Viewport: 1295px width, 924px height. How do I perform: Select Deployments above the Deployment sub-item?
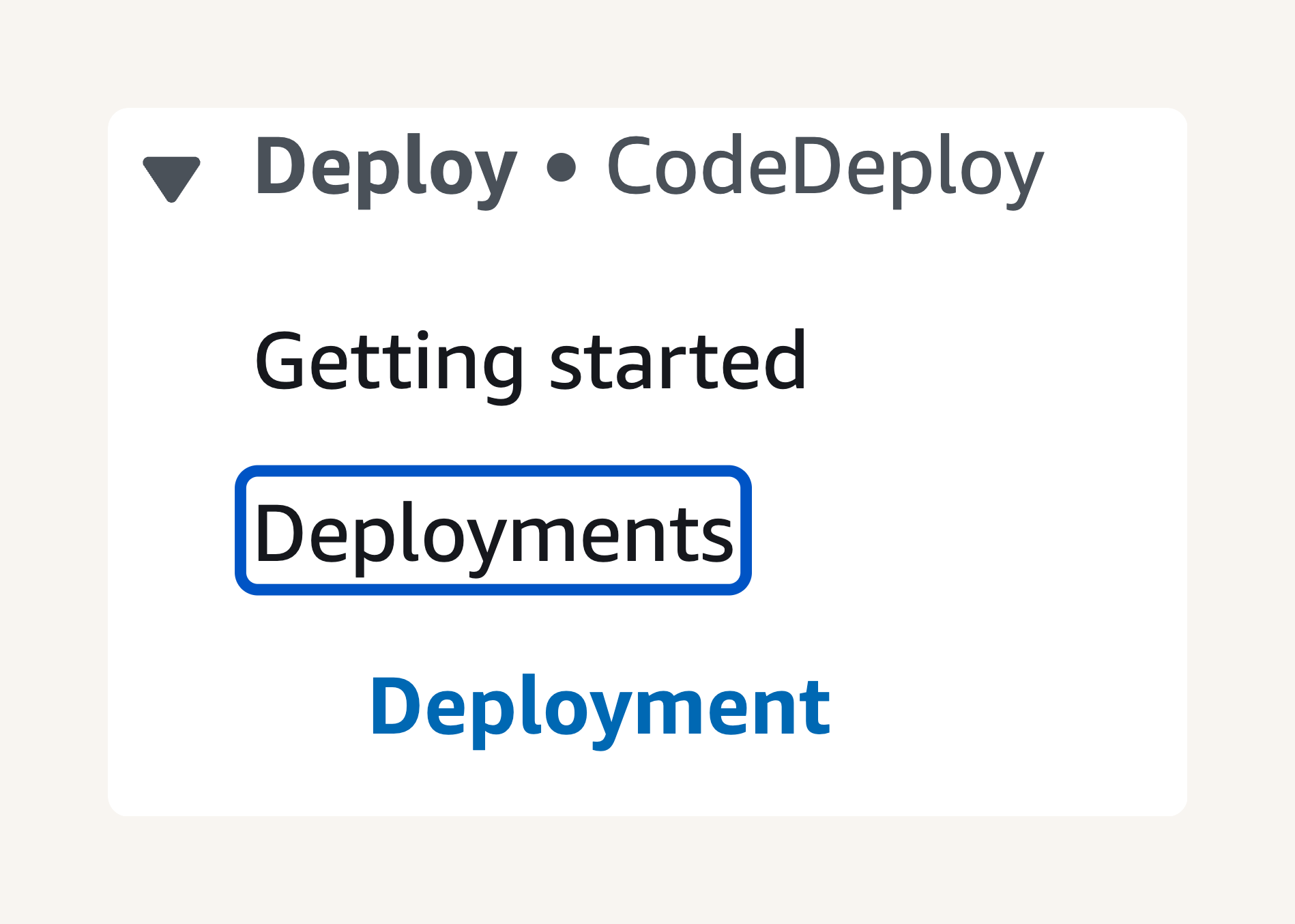pyautogui.click(x=493, y=530)
